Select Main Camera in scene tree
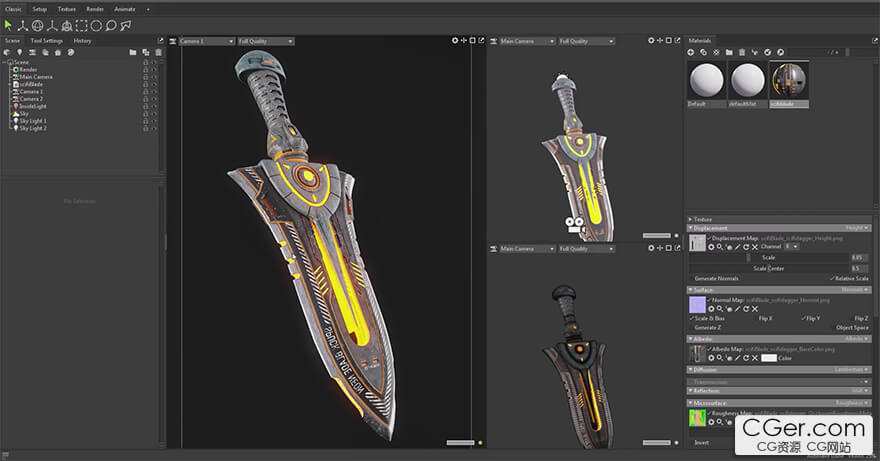Screen dimensions: 880x461 pos(36,77)
